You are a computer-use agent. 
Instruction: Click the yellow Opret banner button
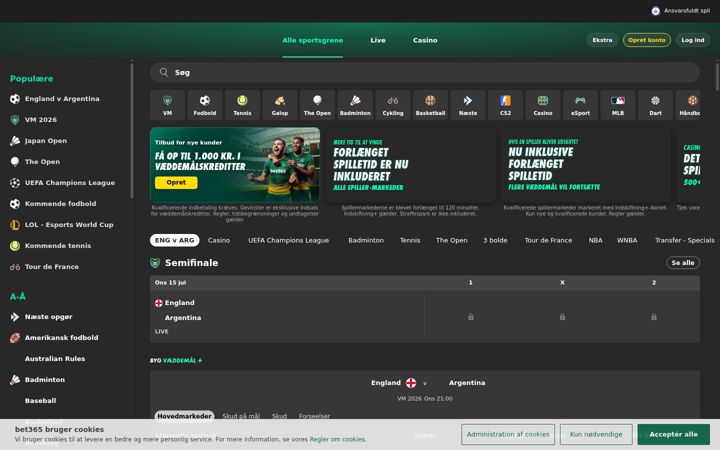click(176, 183)
